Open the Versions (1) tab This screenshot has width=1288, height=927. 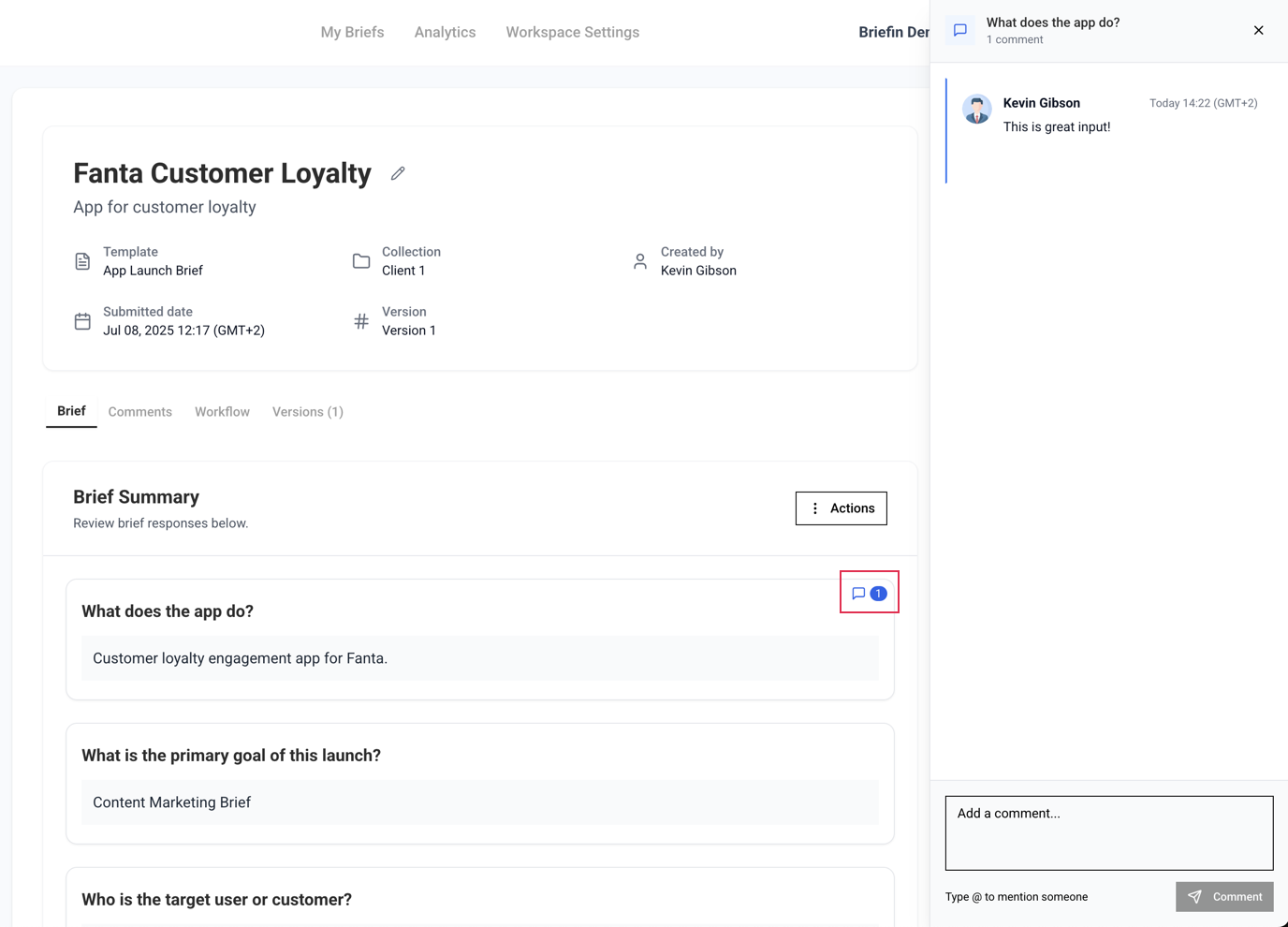(308, 412)
